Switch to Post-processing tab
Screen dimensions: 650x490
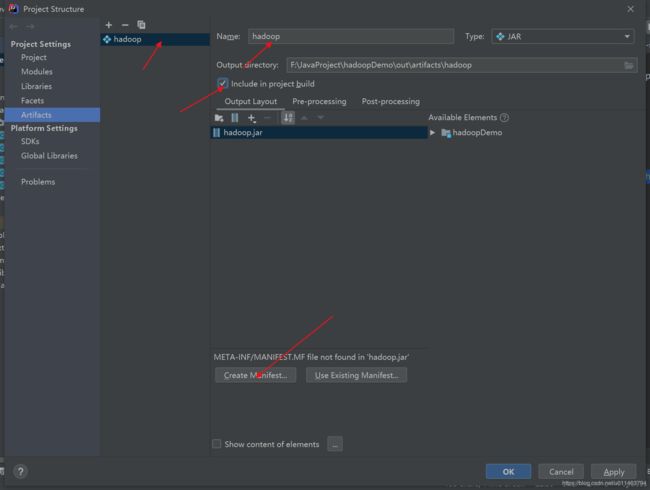(390, 102)
